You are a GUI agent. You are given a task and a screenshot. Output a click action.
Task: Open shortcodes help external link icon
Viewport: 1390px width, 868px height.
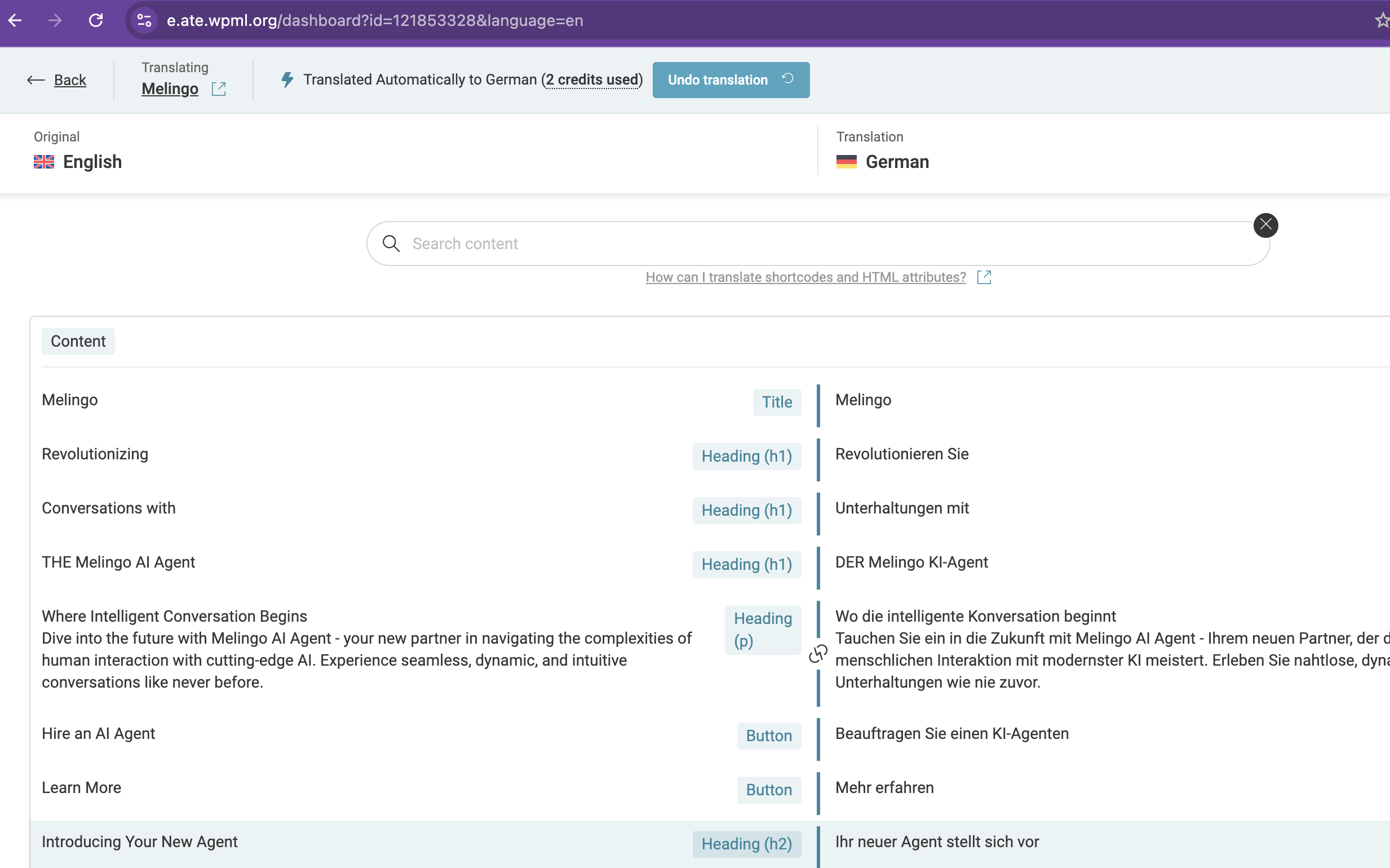984,277
